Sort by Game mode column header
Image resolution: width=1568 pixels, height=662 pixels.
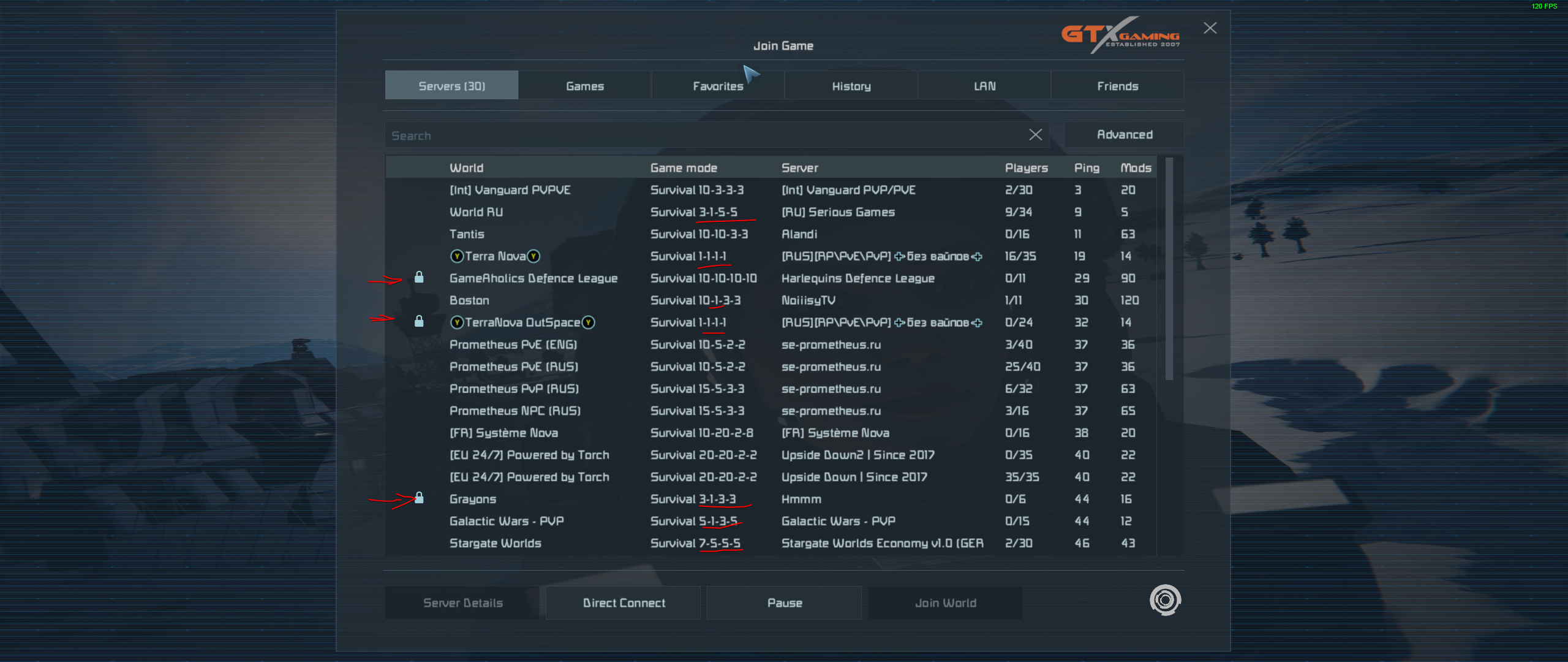(x=684, y=168)
